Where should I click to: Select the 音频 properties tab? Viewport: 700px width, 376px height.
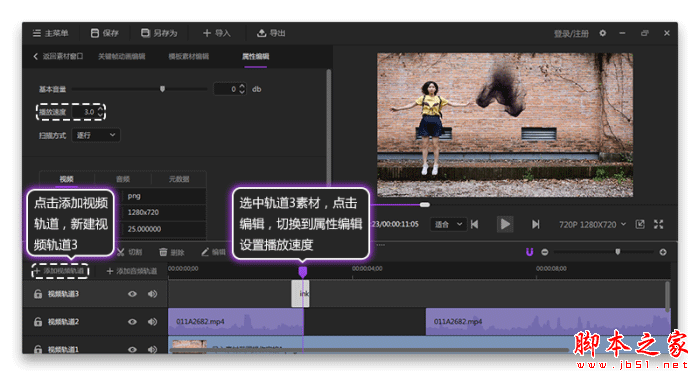click(x=123, y=179)
